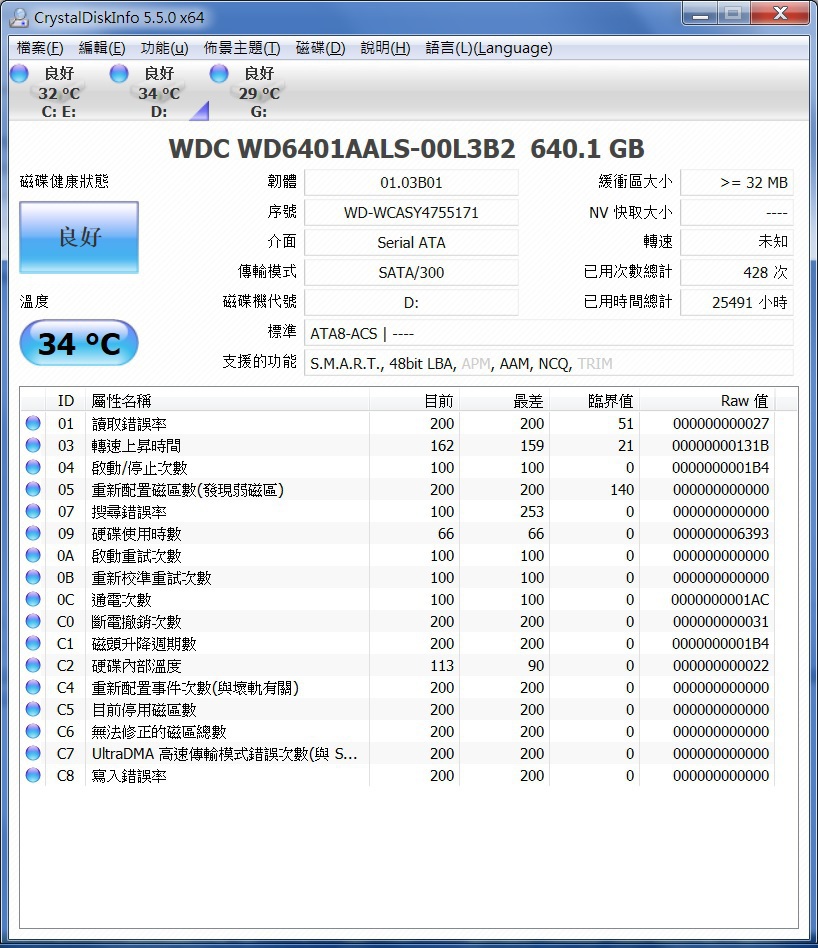Image resolution: width=818 pixels, height=948 pixels.
Task: Select the C: E: disk at 32 °C
Action: click(58, 92)
